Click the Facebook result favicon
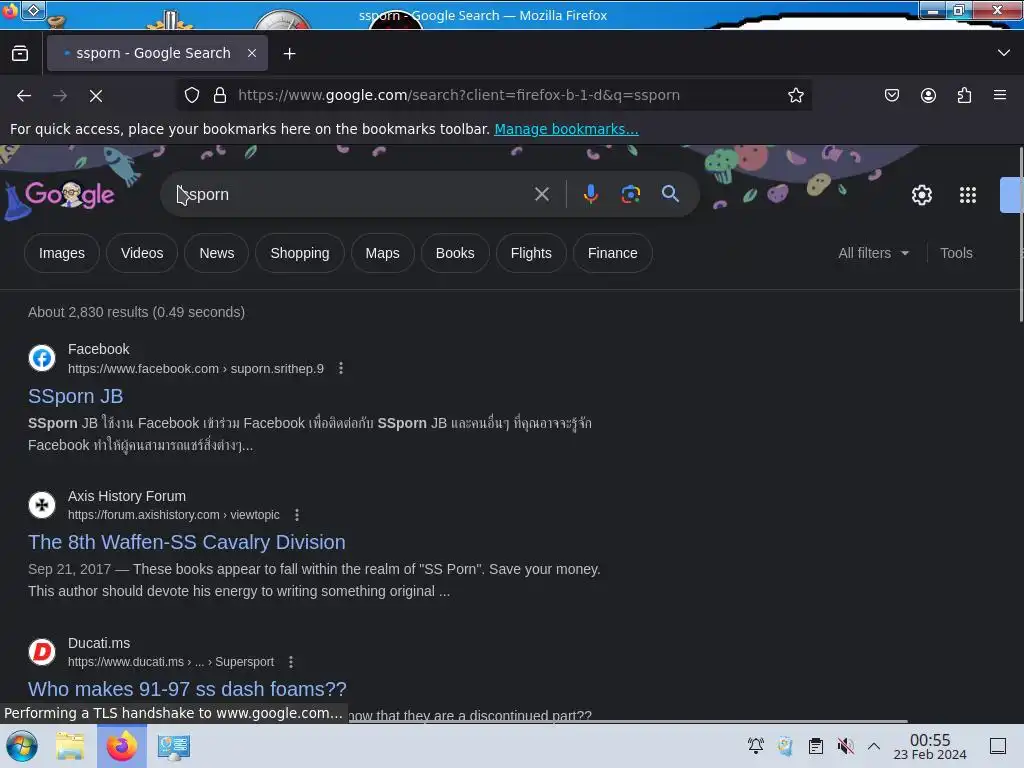Screen dimensions: 1024x768 click(42, 358)
